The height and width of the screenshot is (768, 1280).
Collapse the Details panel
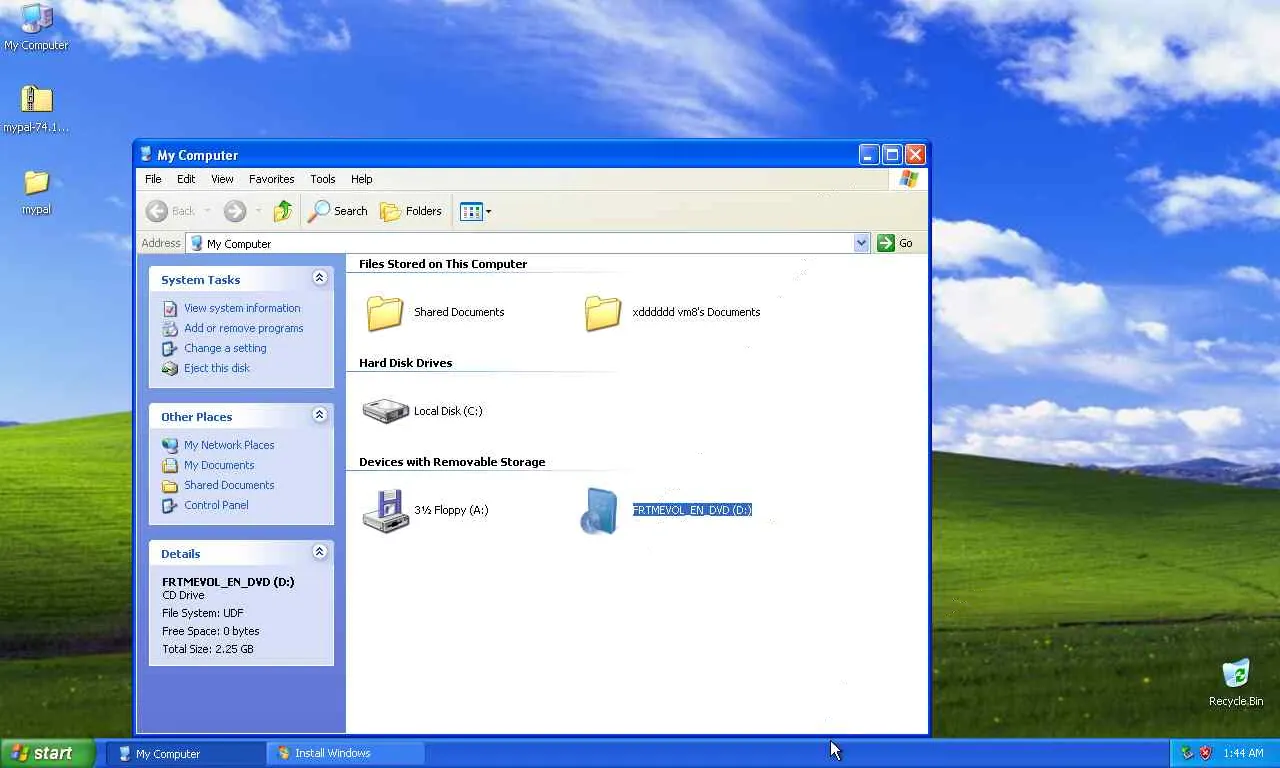pyautogui.click(x=320, y=552)
